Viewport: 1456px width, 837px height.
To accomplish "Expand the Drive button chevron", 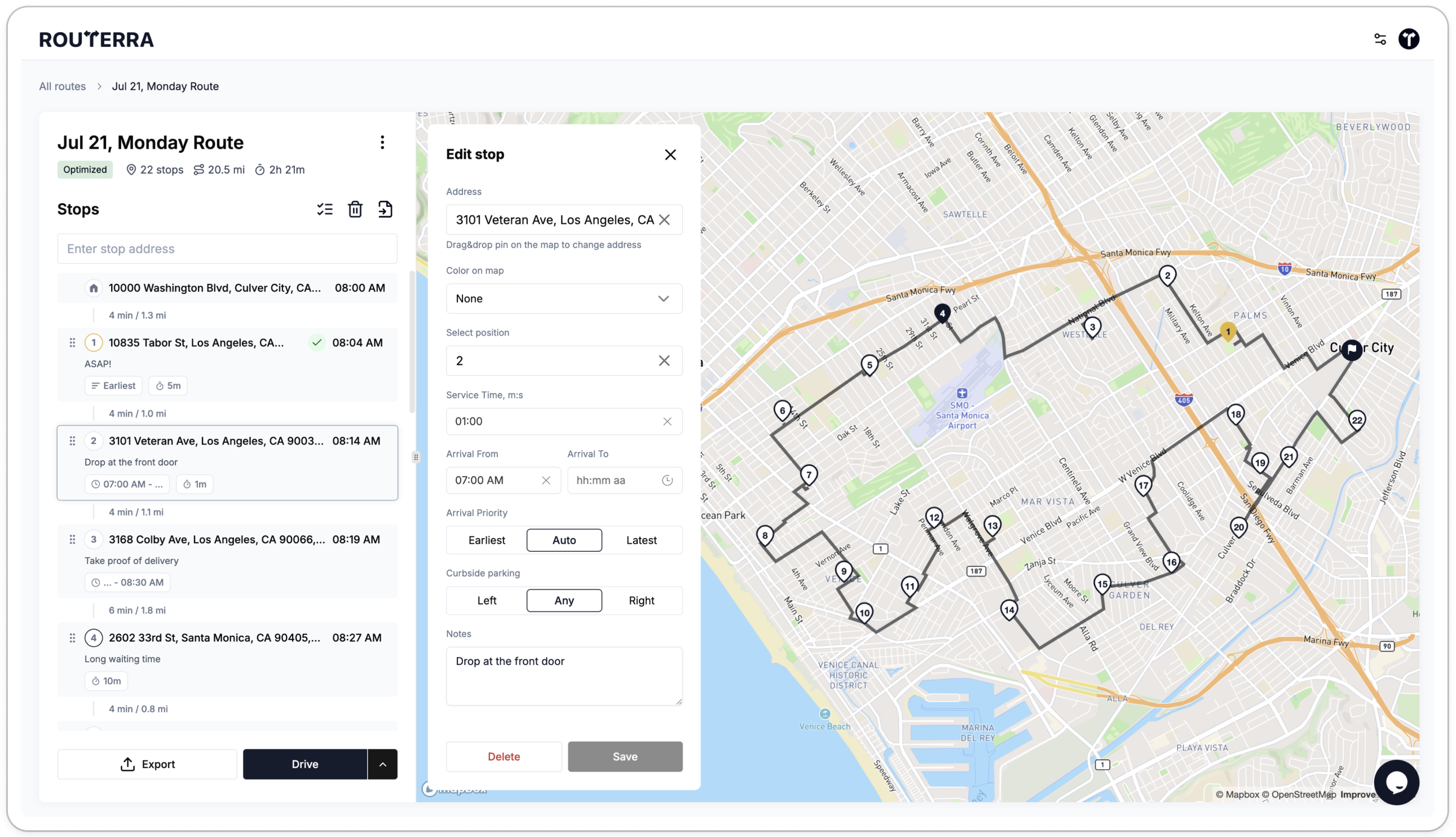I will pos(383,765).
